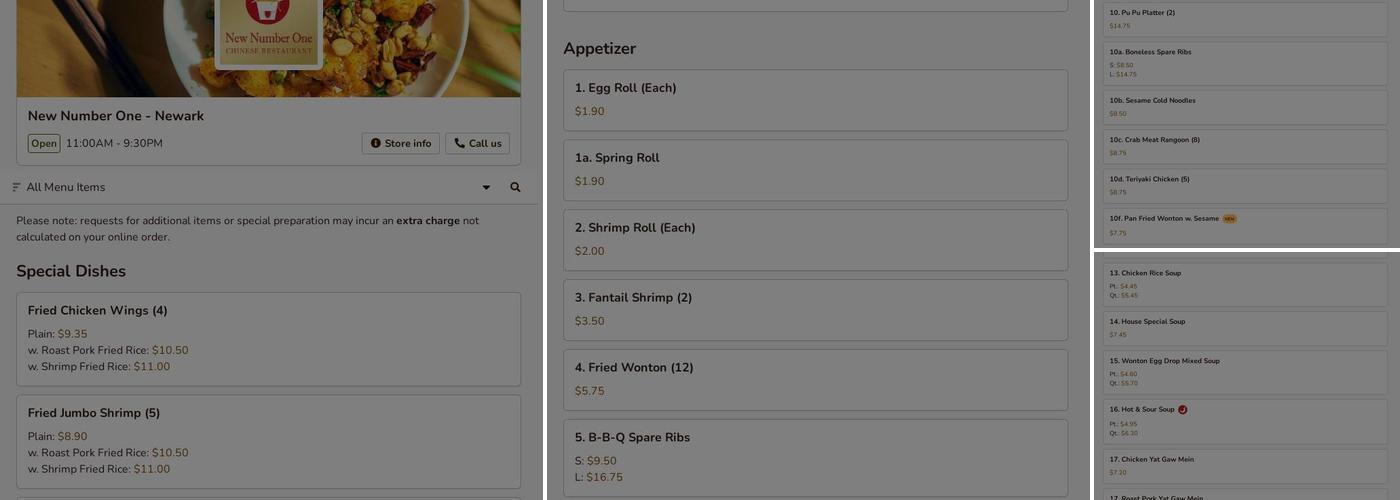Click the Store info button
This screenshot has width=1400, height=500.
pyautogui.click(x=401, y=144)
